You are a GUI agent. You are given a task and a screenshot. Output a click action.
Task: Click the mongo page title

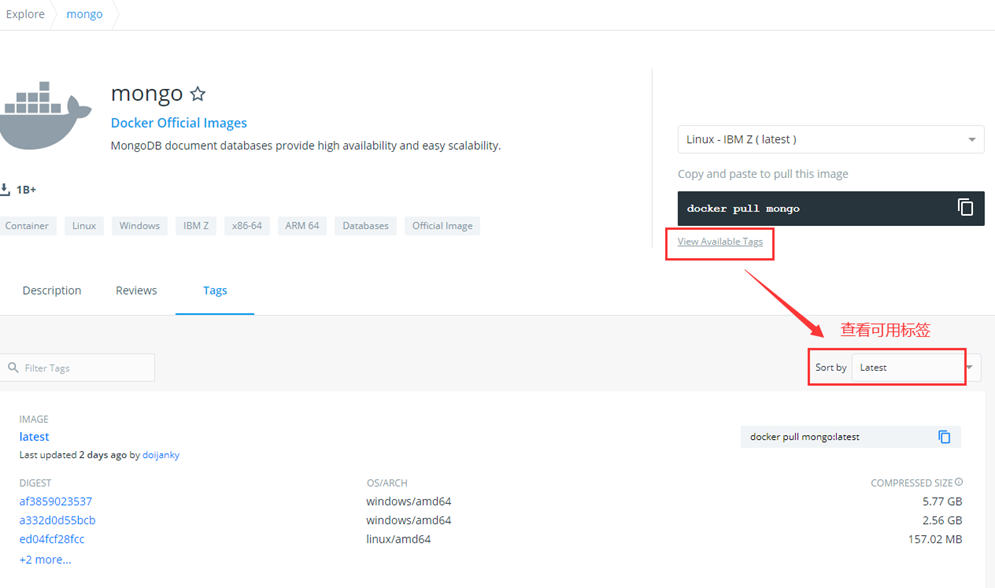(x=147, y=93)
